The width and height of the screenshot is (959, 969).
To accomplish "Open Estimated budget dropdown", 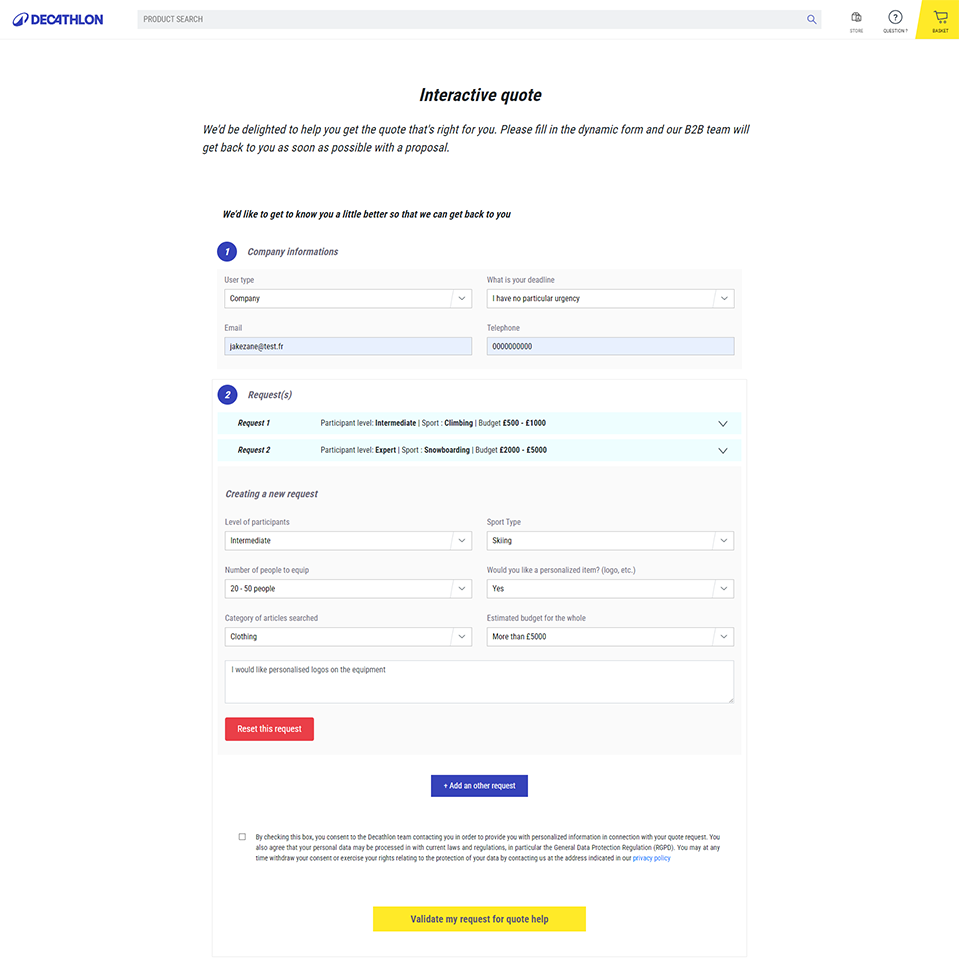I will [610, 636].
